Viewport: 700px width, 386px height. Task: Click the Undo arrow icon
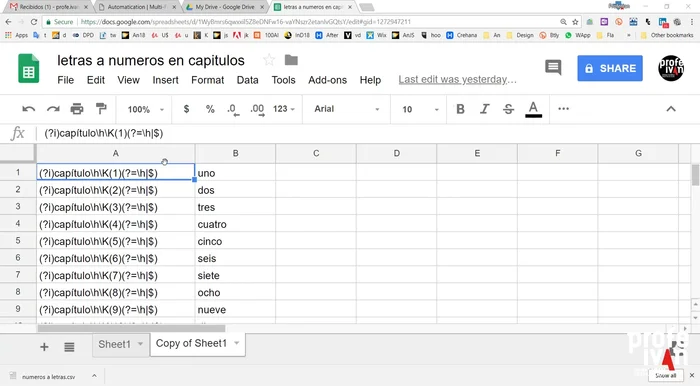pyautogui.click(x=29, y=109)
